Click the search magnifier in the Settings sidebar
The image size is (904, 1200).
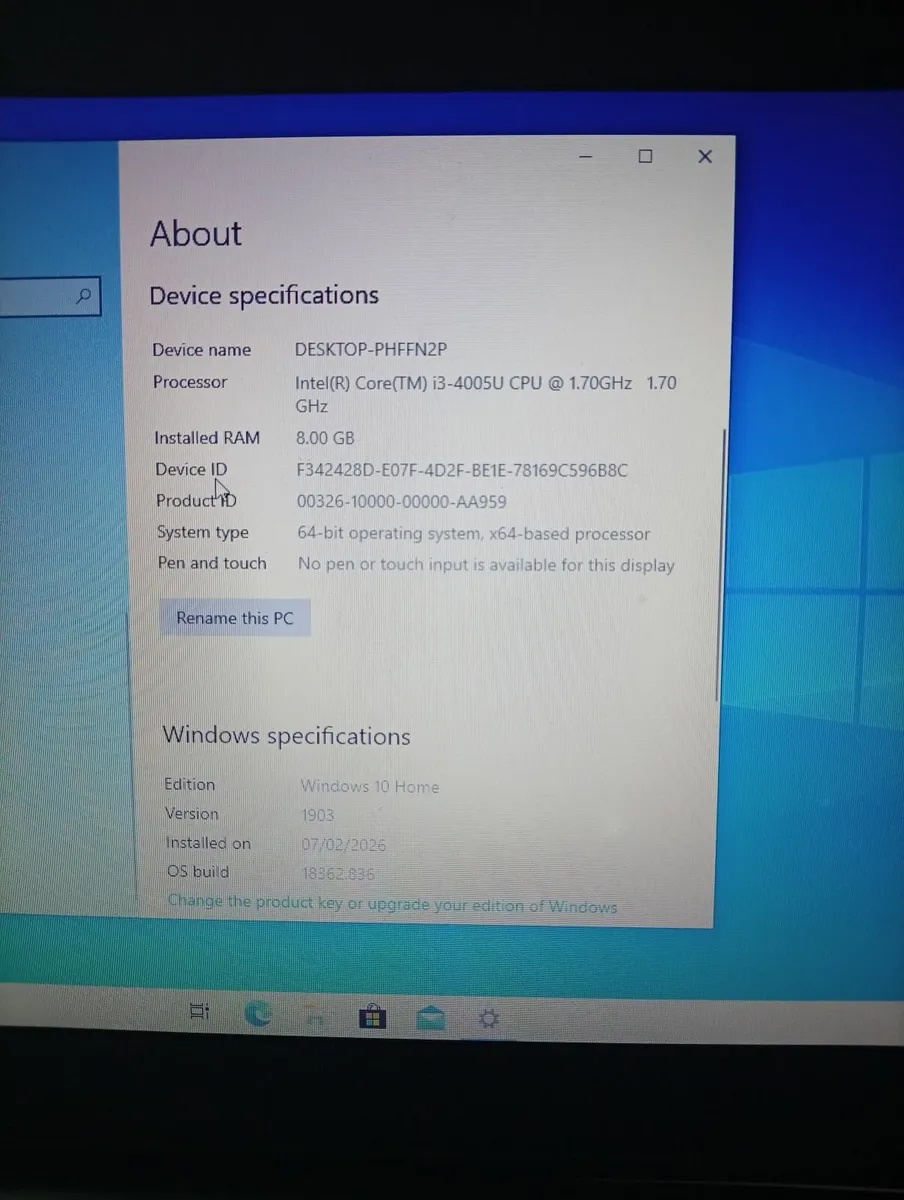click(x=82, y=295)
